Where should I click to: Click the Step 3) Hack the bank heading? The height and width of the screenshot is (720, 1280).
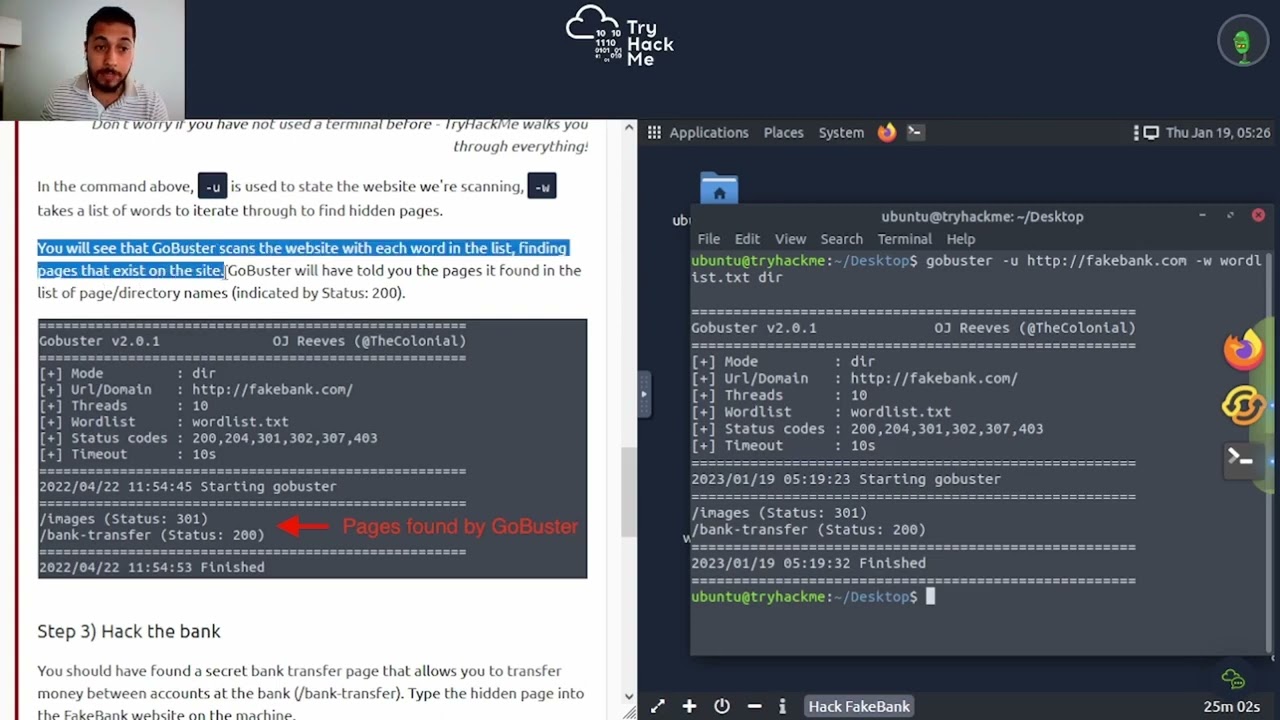(129, 631)
